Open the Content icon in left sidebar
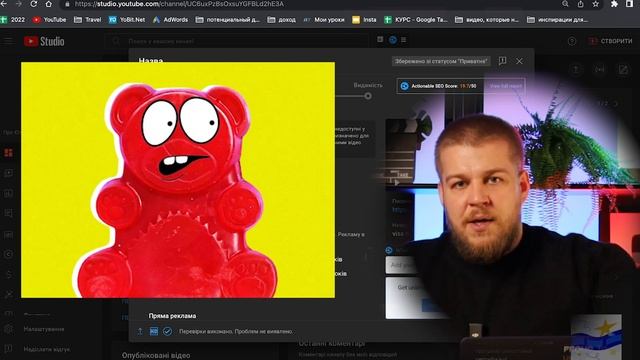 (x=9, y=173)
